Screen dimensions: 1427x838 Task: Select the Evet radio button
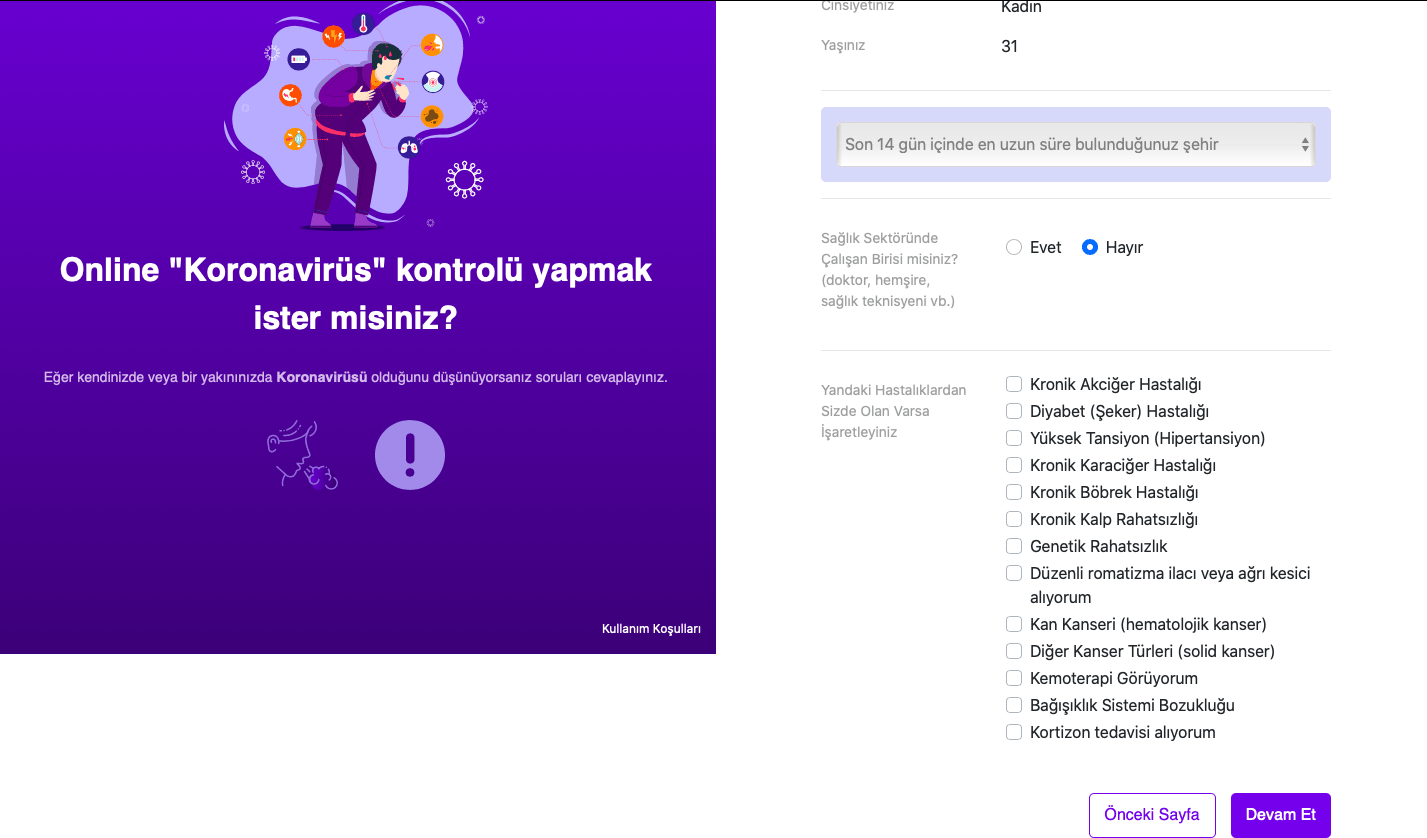pyautogui.click(x=1014, y=247)
